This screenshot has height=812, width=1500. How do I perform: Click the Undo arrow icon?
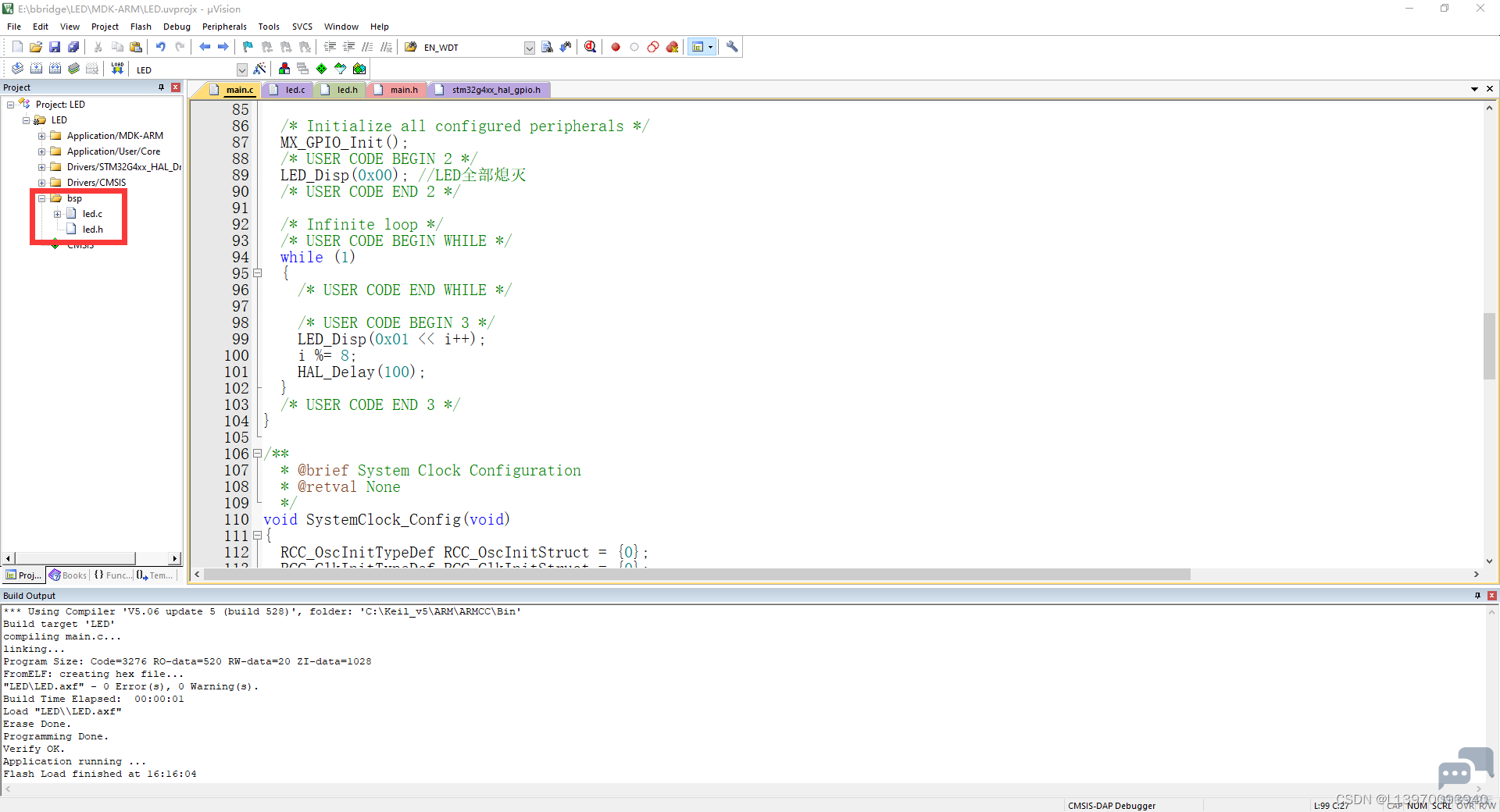point(161,47)
